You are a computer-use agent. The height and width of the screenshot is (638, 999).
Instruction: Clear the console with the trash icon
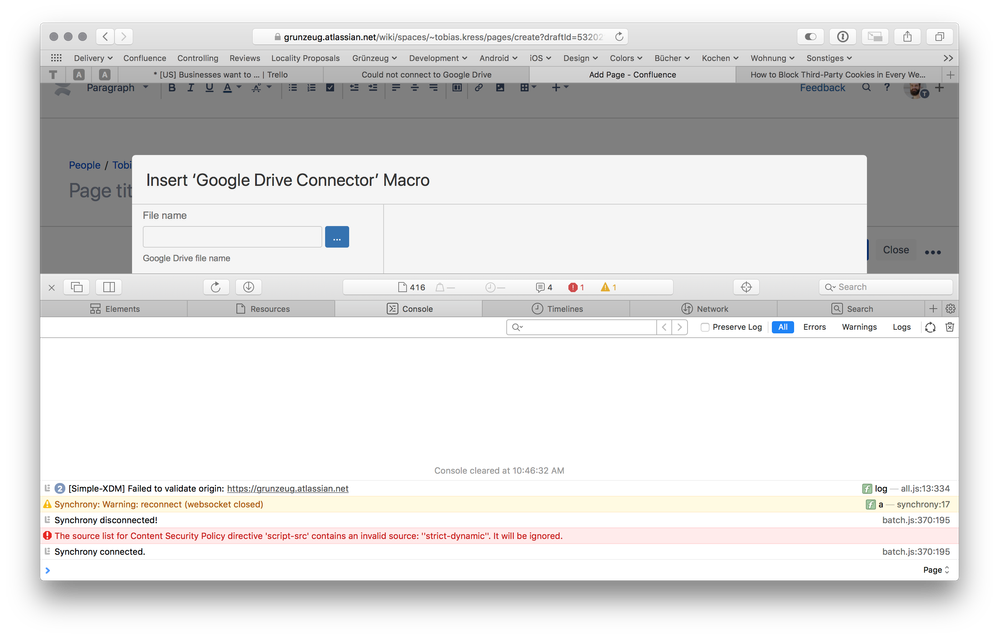pos(949,327)
